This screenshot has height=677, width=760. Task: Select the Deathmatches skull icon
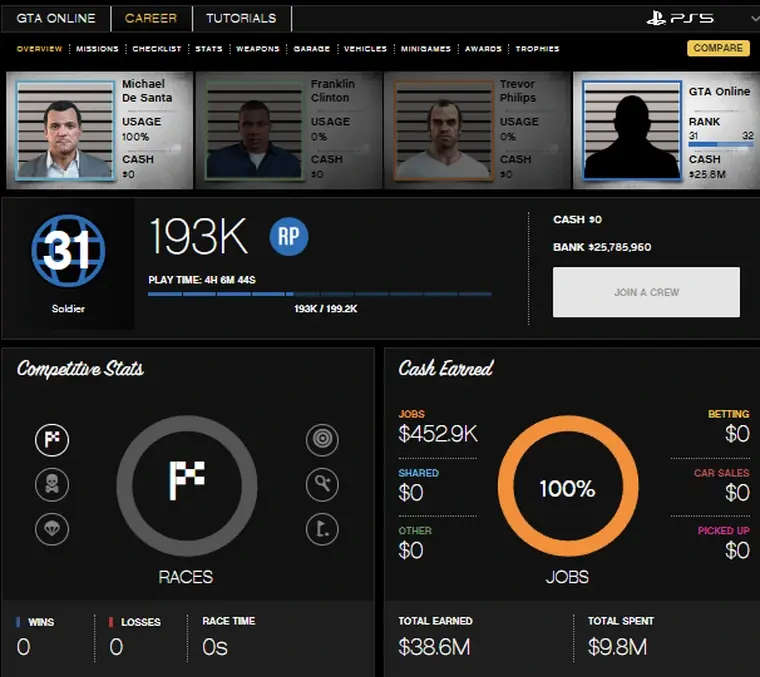click(x=52, y=484)
